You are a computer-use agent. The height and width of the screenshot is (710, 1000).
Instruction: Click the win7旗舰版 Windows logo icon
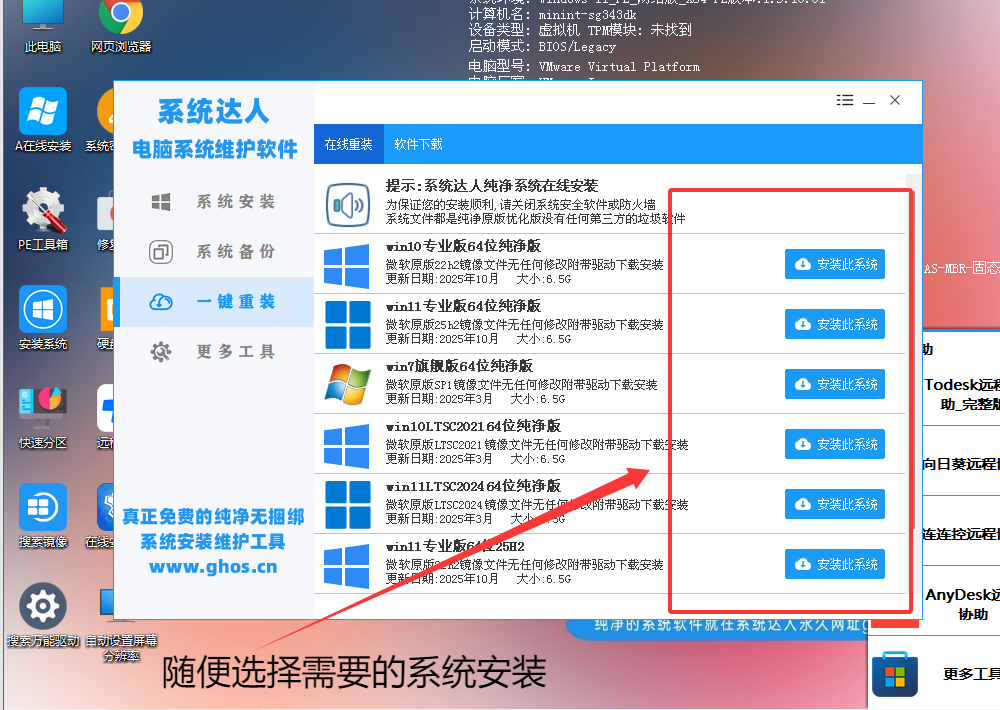click(347, 384)
